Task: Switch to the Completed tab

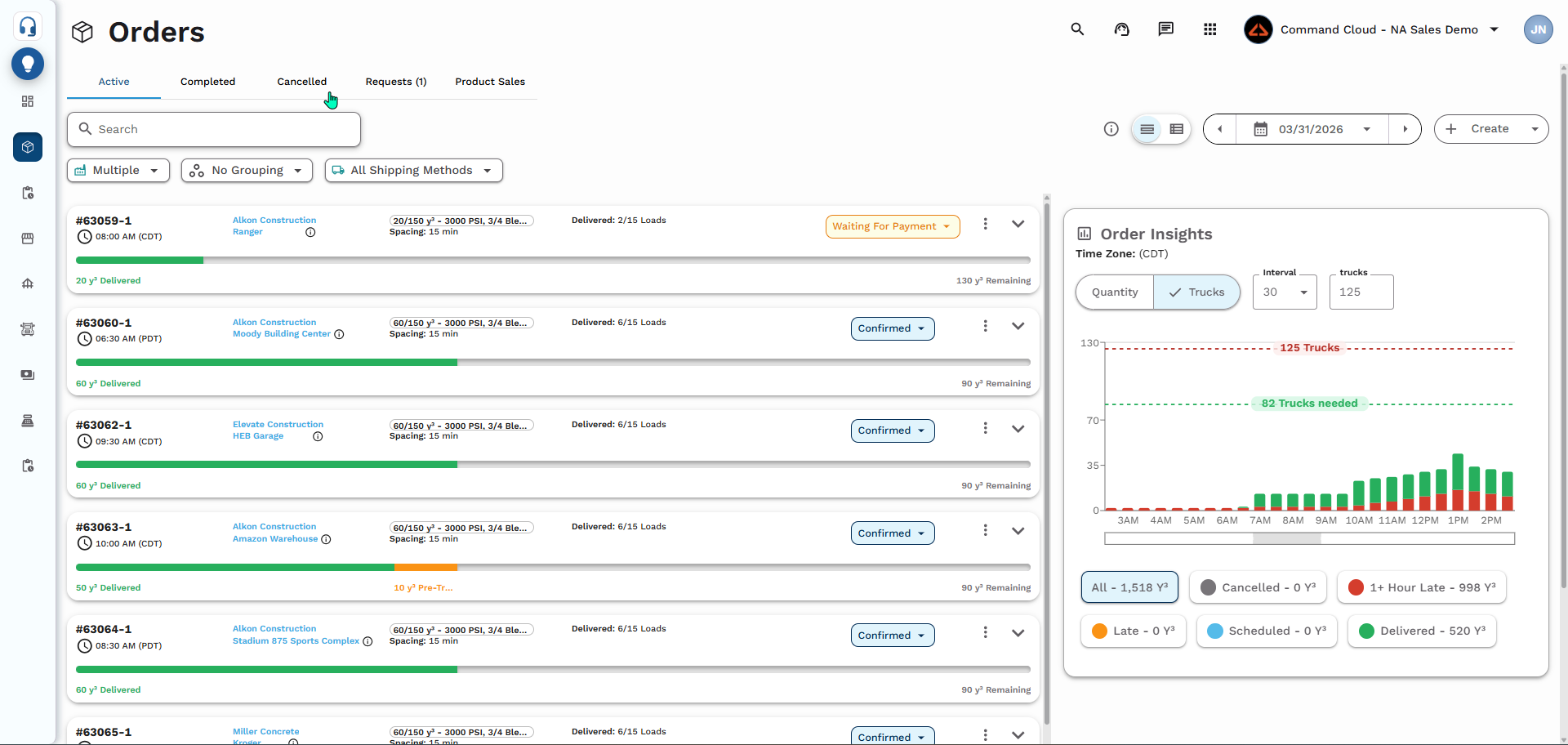Action: pos(208,82)
